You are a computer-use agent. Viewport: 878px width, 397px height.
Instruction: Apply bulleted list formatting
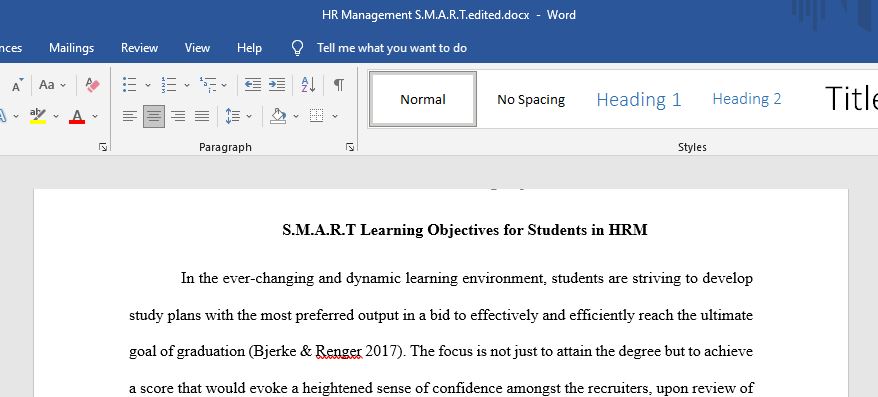coord(129,85)
